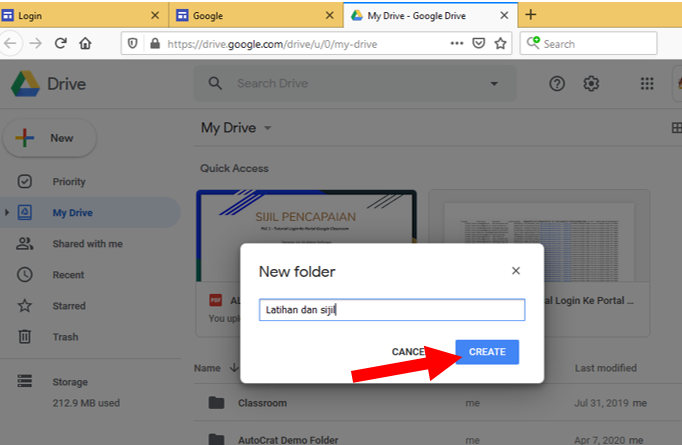Click the Trash bin icon
The width and height of the screenshot is (682, 445).
click(x=24, y=337)
